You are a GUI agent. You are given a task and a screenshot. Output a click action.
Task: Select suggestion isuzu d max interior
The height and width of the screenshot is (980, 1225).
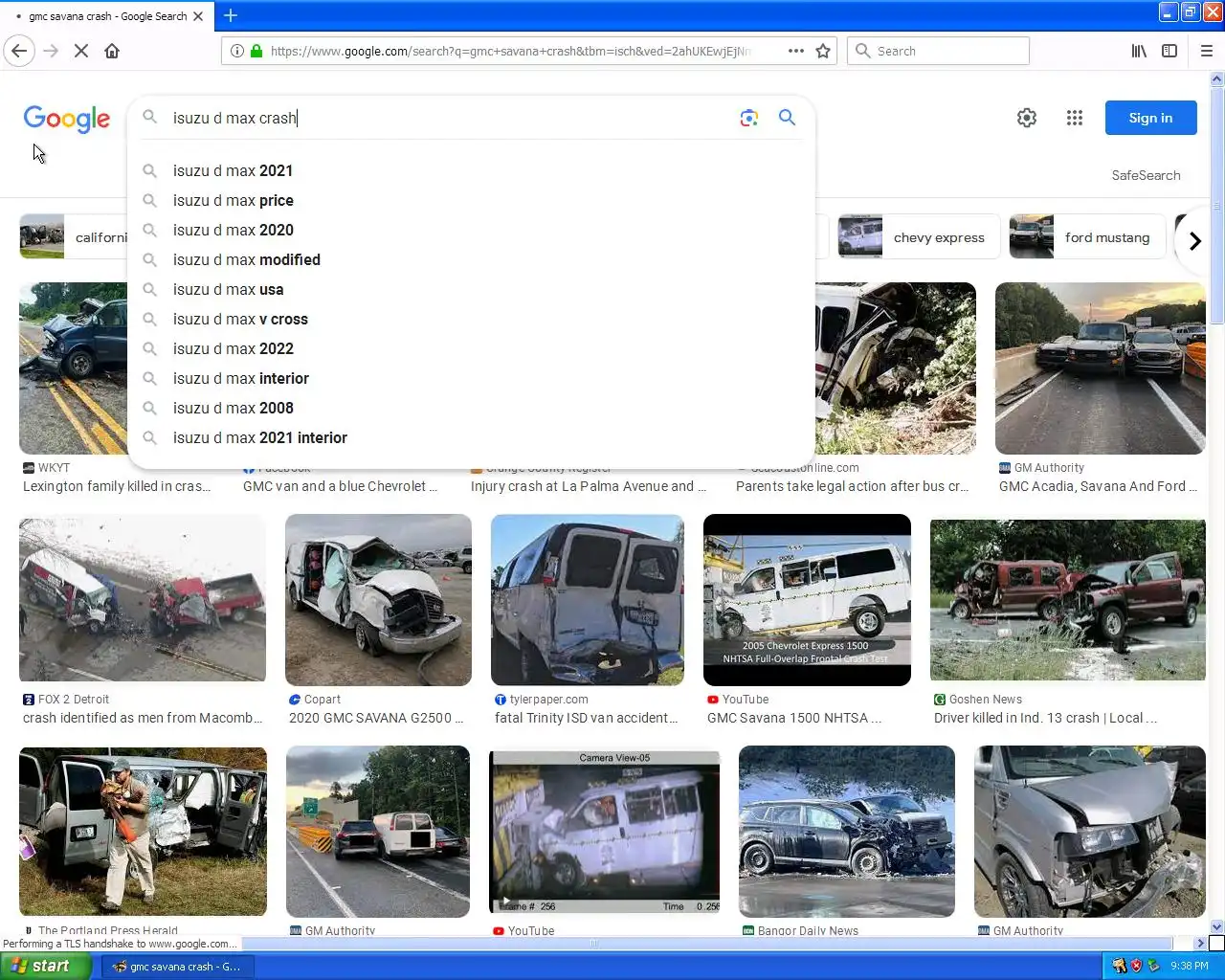(x=471, y=378)
